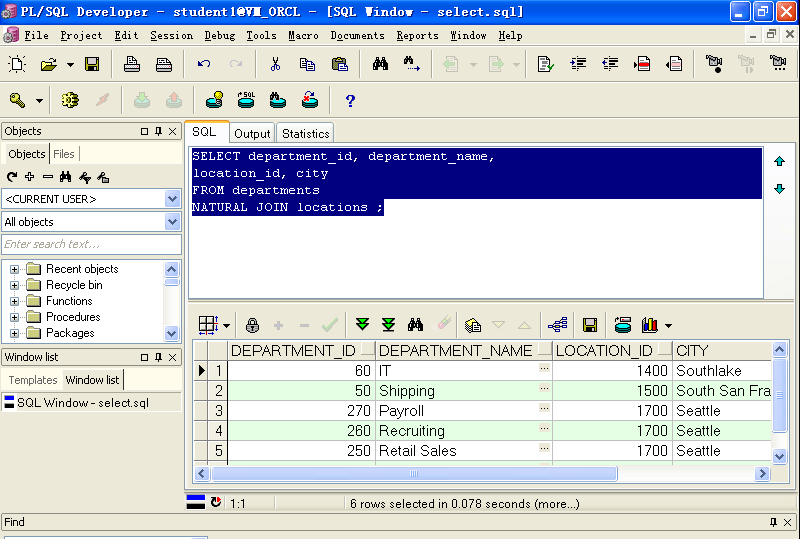
Task: Click the Find binoculars icon in main toolbar
Action: [x=380, y=64]
